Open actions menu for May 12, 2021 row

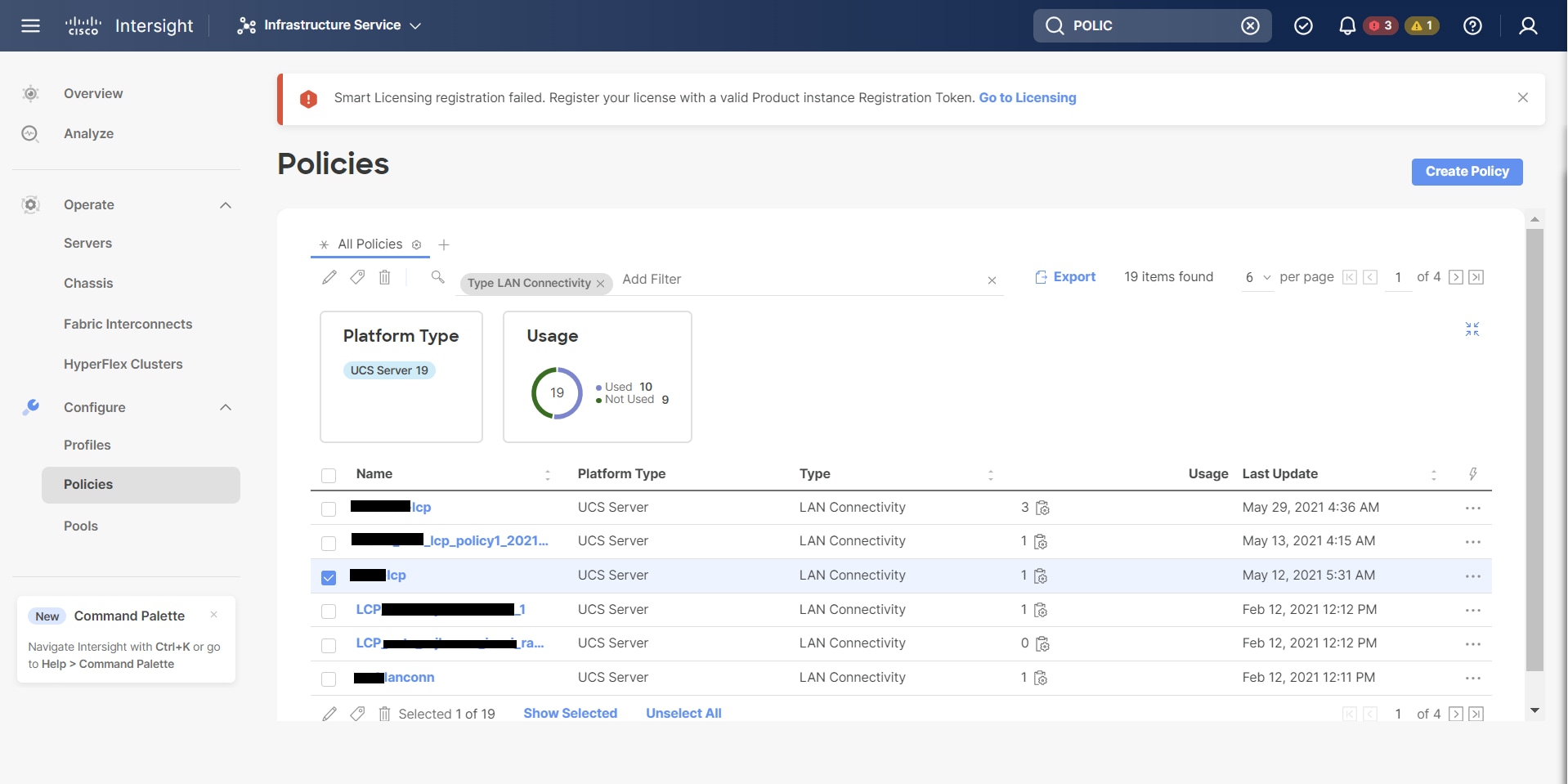click(x=1473, y=576)
